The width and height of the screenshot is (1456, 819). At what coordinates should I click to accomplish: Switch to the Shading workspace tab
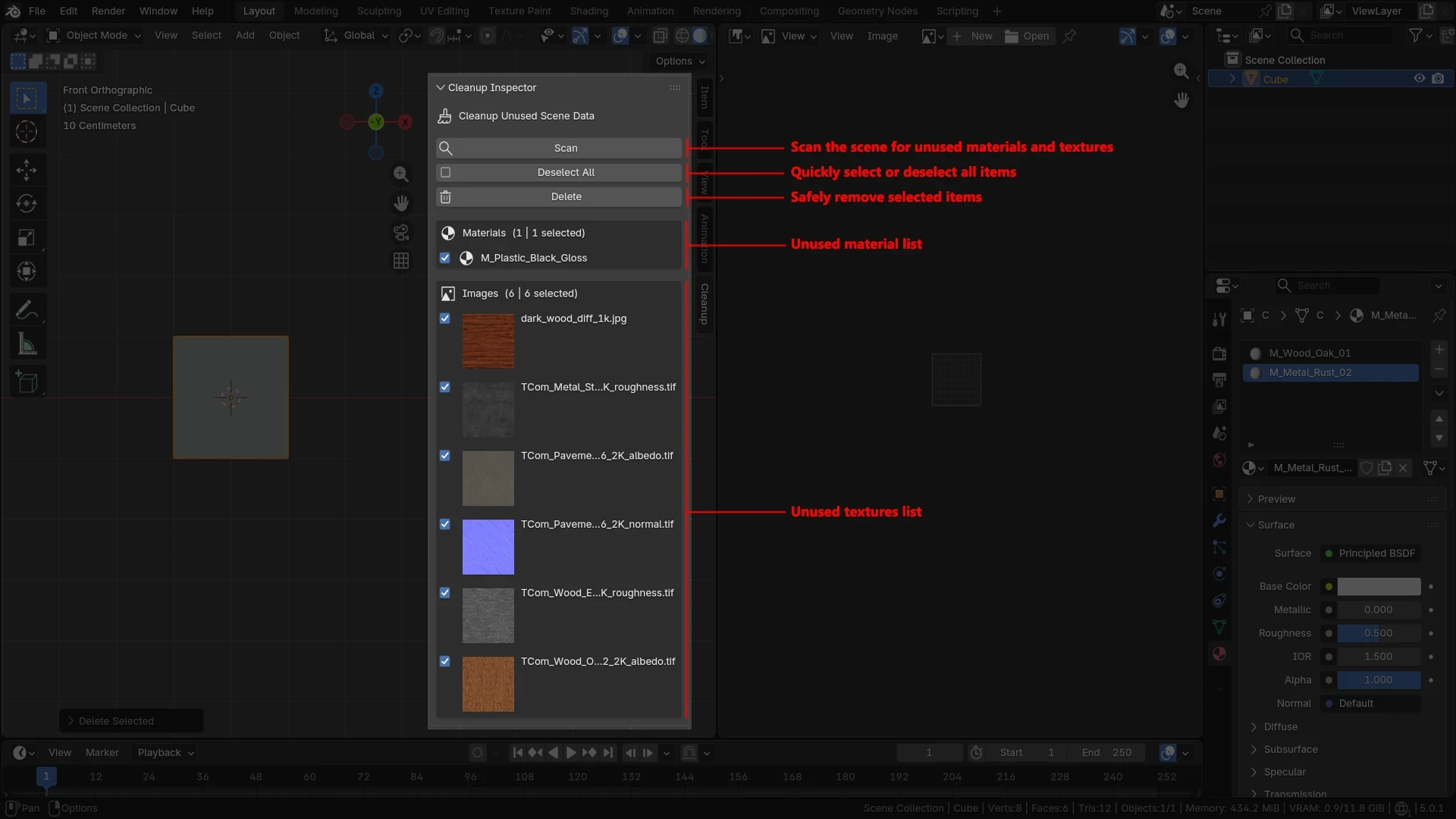[x=589, y=11]
